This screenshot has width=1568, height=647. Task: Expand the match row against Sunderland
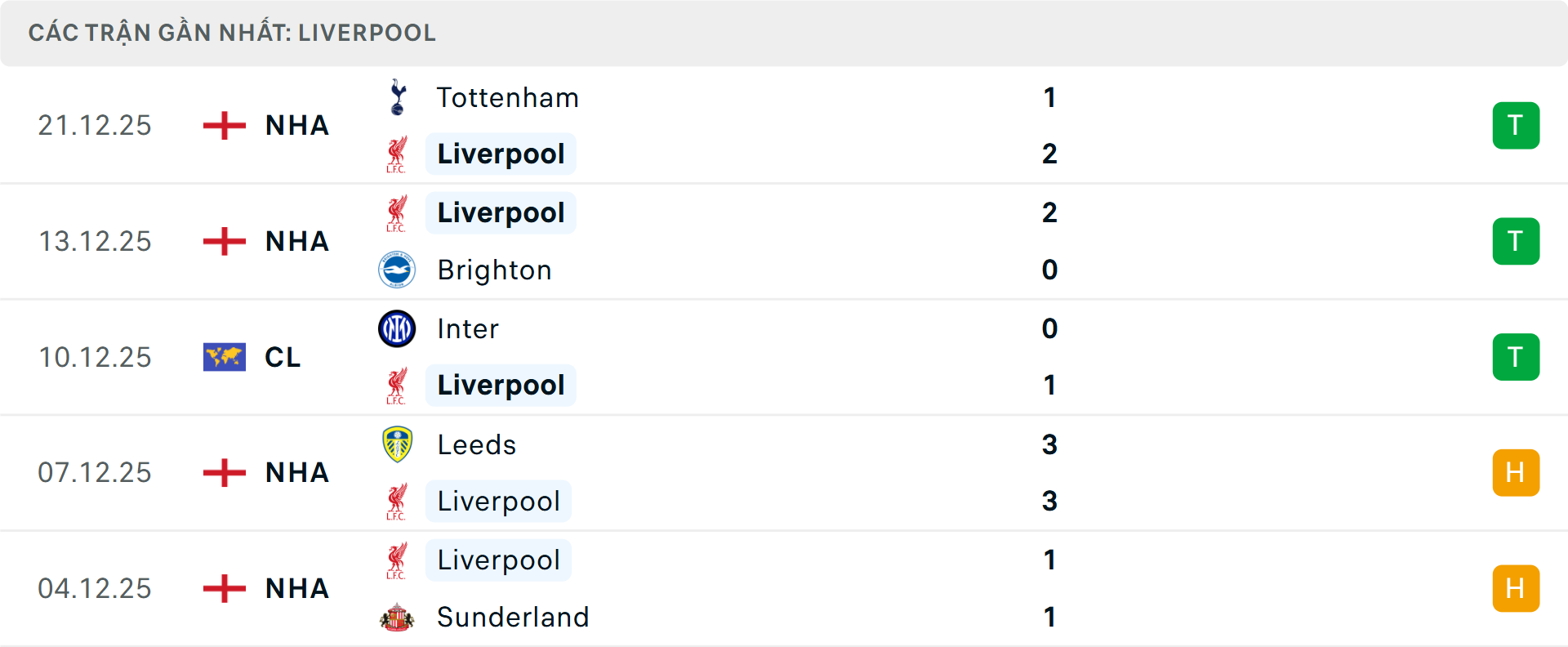click(784, 588)
